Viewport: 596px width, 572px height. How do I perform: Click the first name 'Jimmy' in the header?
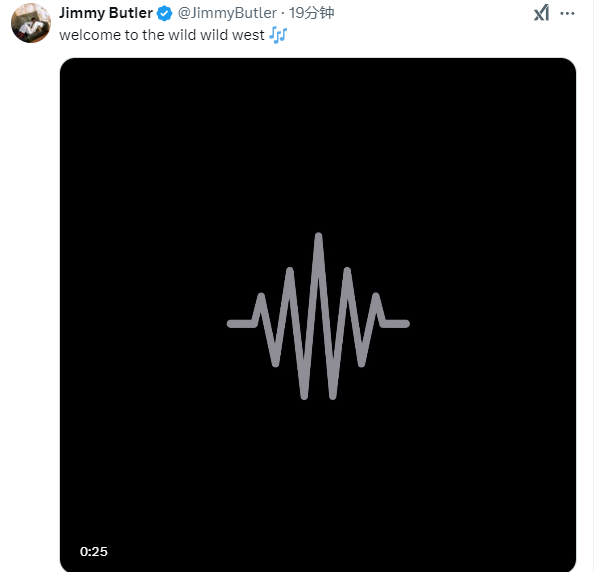[82, 13]
